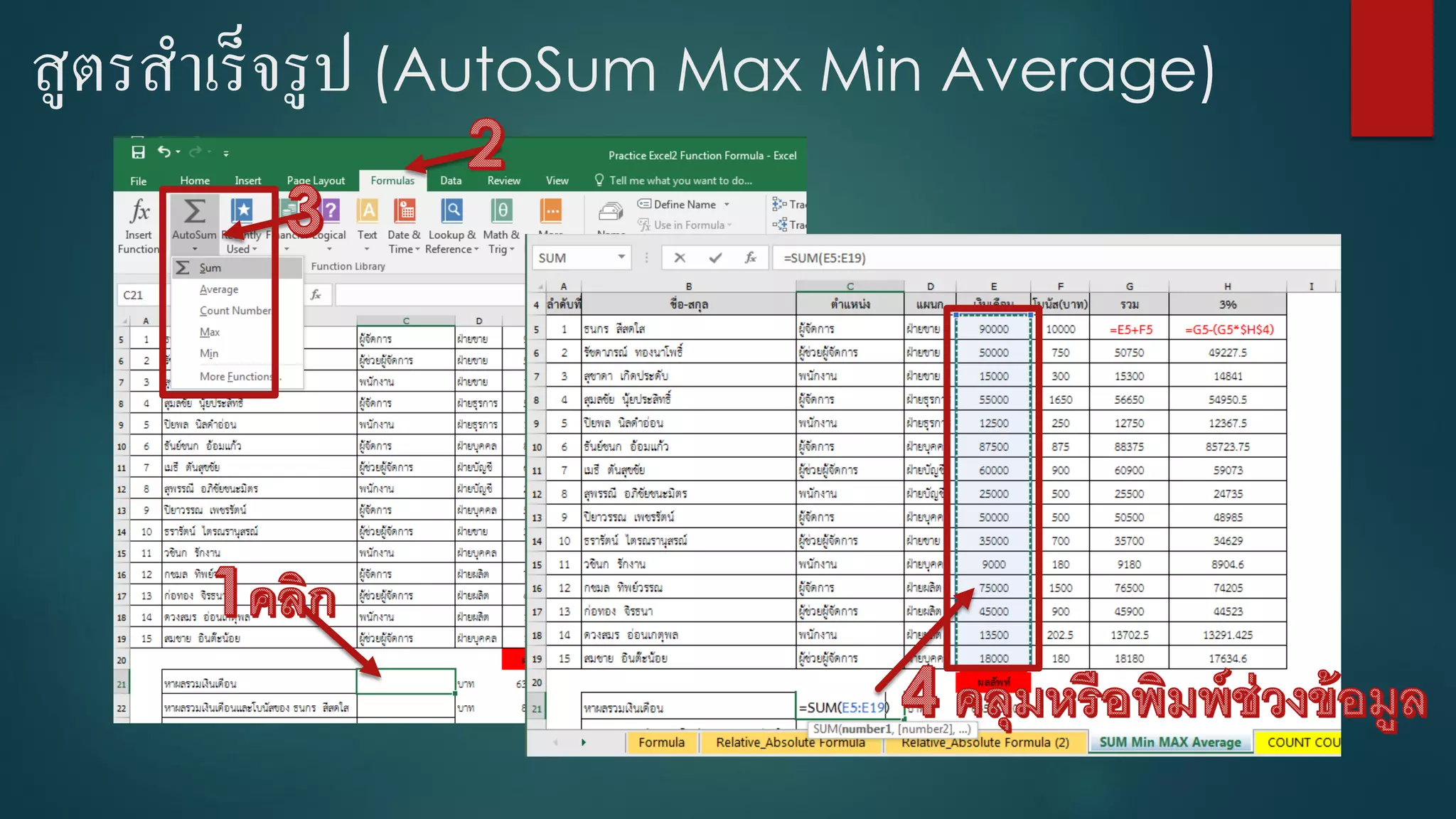Open the Lookup & Reference functions icon
This screenshot has width=1456, height=819.
pos(452,210)
